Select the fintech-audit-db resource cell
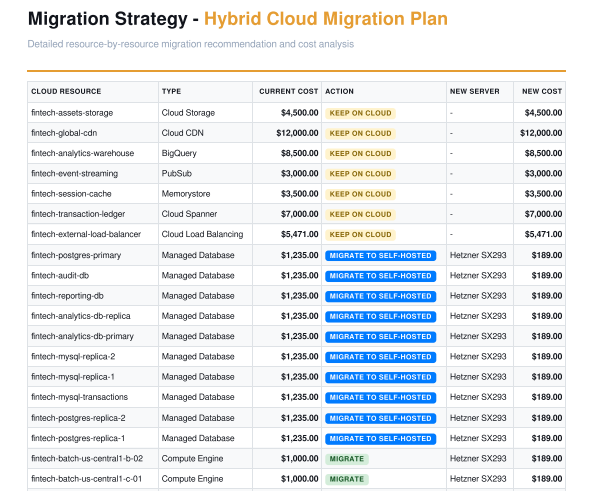The image size is (592, 491). click(x=93, y=276)
